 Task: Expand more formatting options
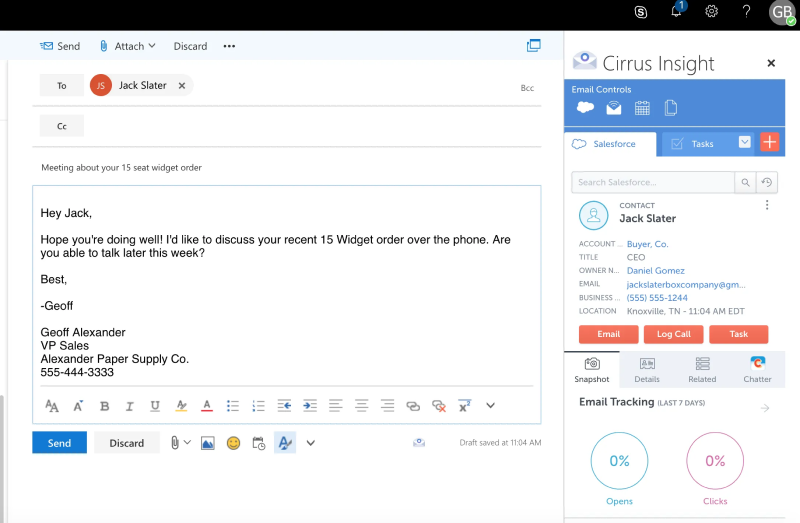click(490, 406)
